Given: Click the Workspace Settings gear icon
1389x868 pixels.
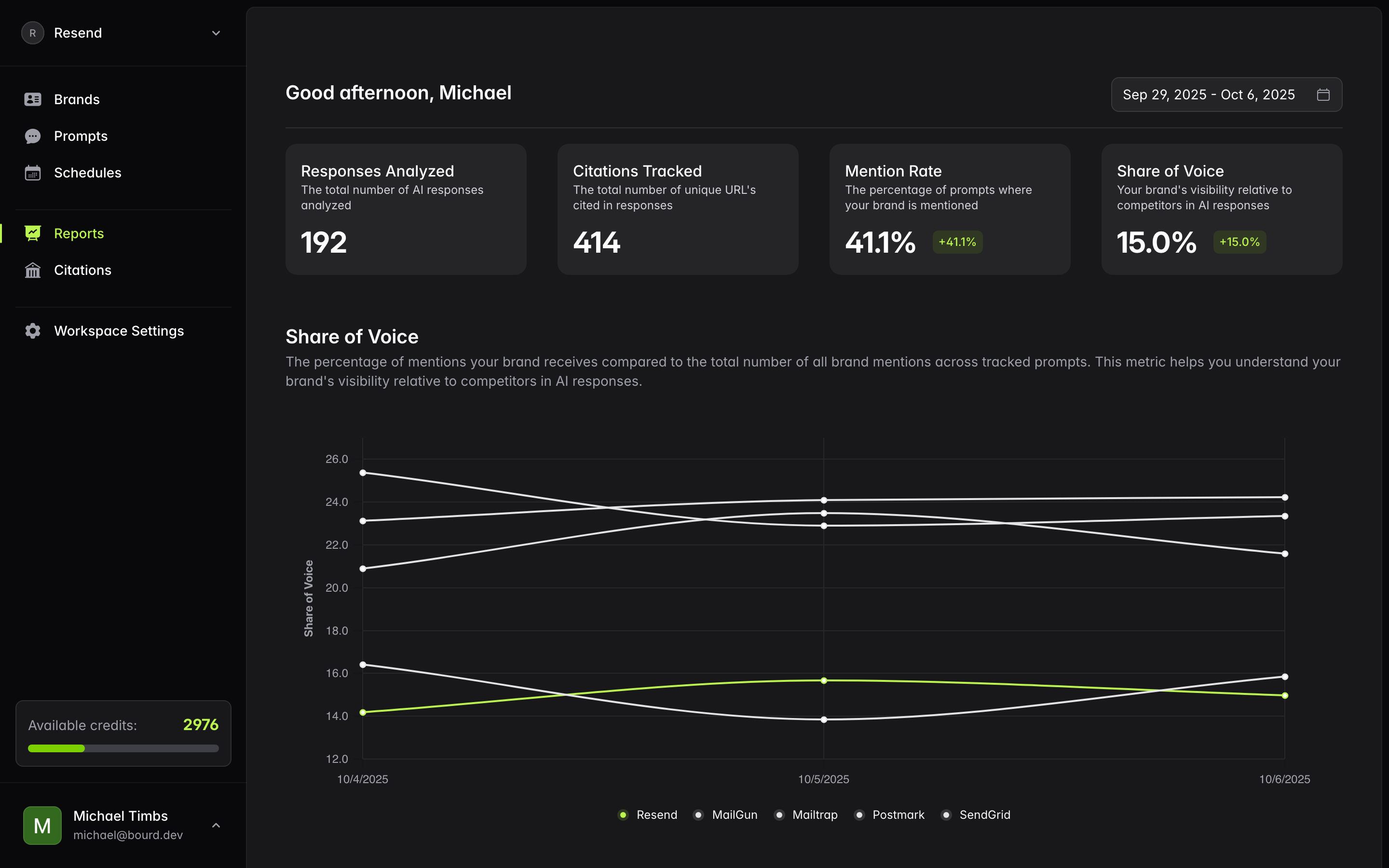Looking at the screenshot, I should (33, 331).
